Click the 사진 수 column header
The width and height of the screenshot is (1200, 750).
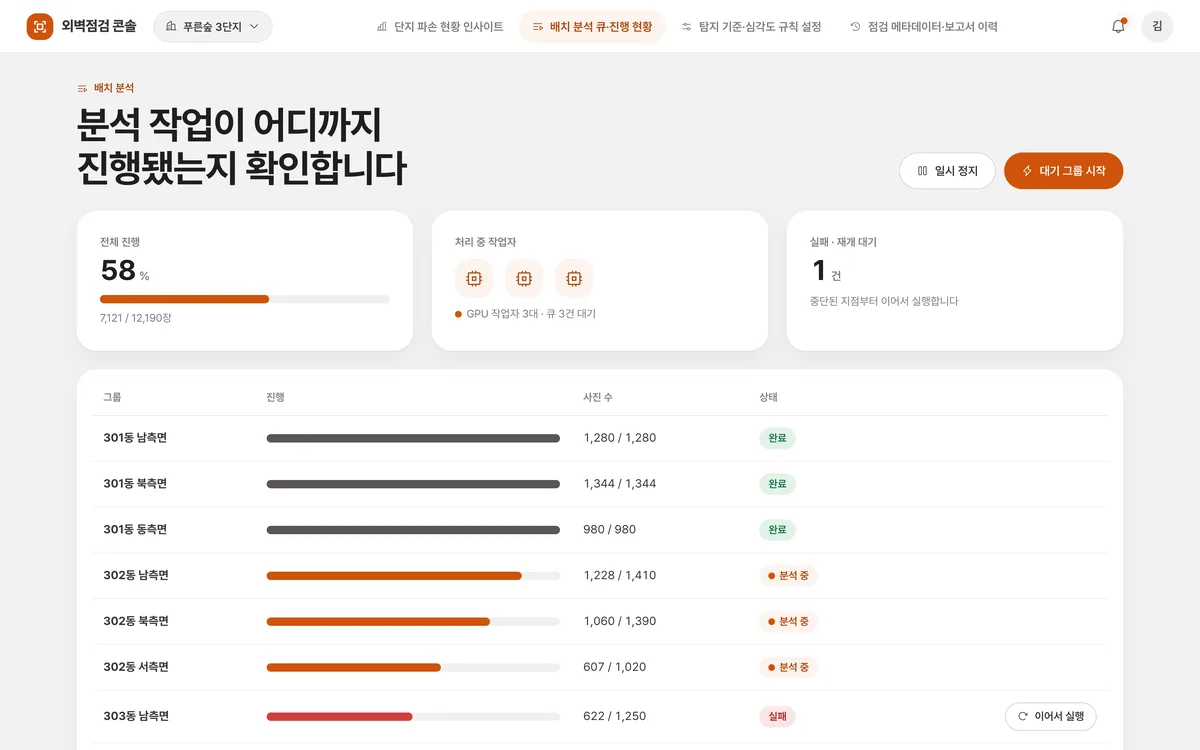598,397
